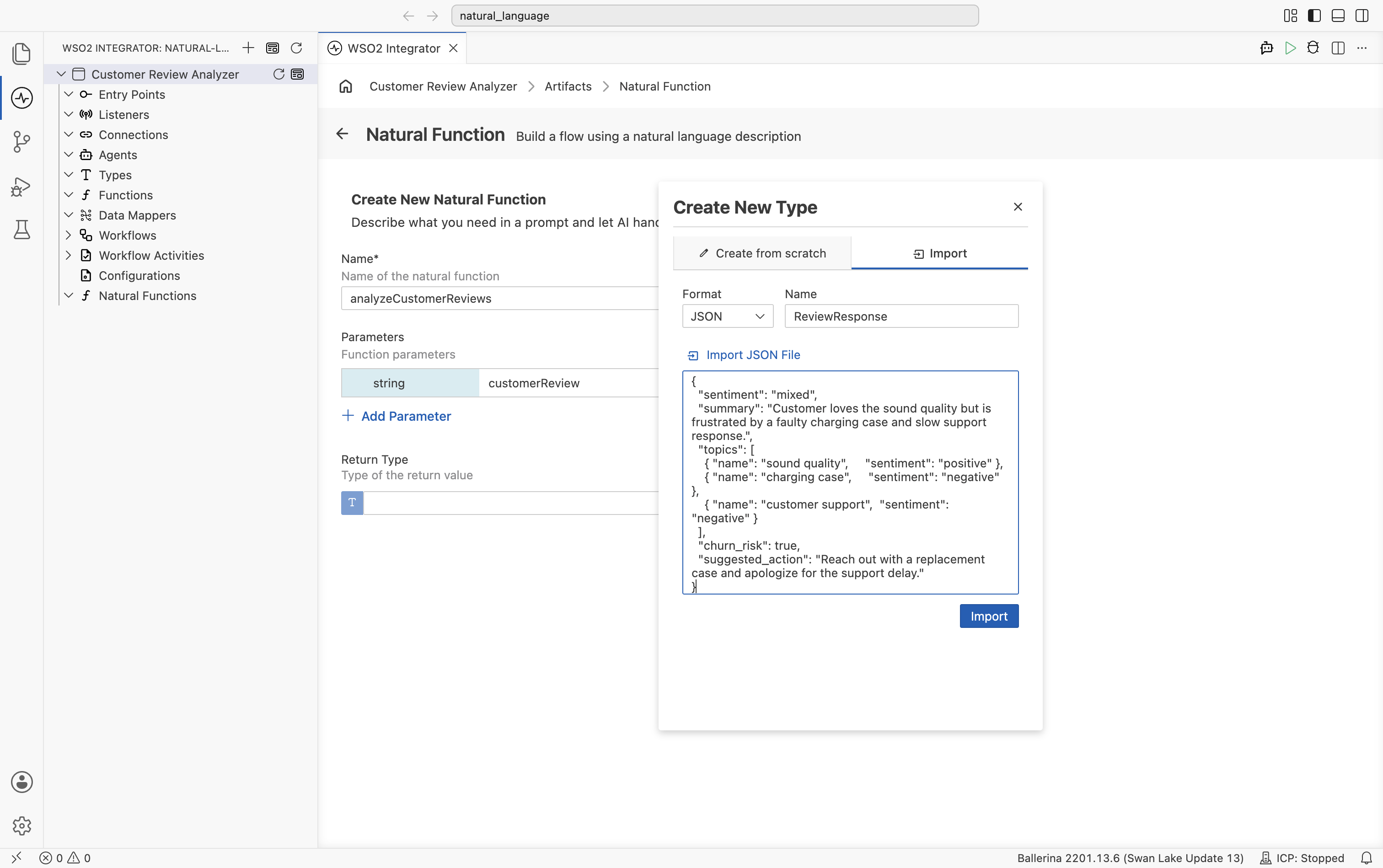Open the Manage settings gear
Viewport: 1383px width, 868px height.
(22, 826)
